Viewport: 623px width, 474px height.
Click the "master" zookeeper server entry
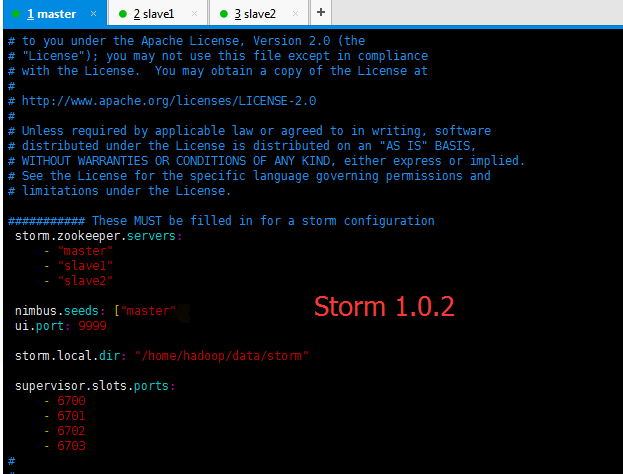(85, 251)
